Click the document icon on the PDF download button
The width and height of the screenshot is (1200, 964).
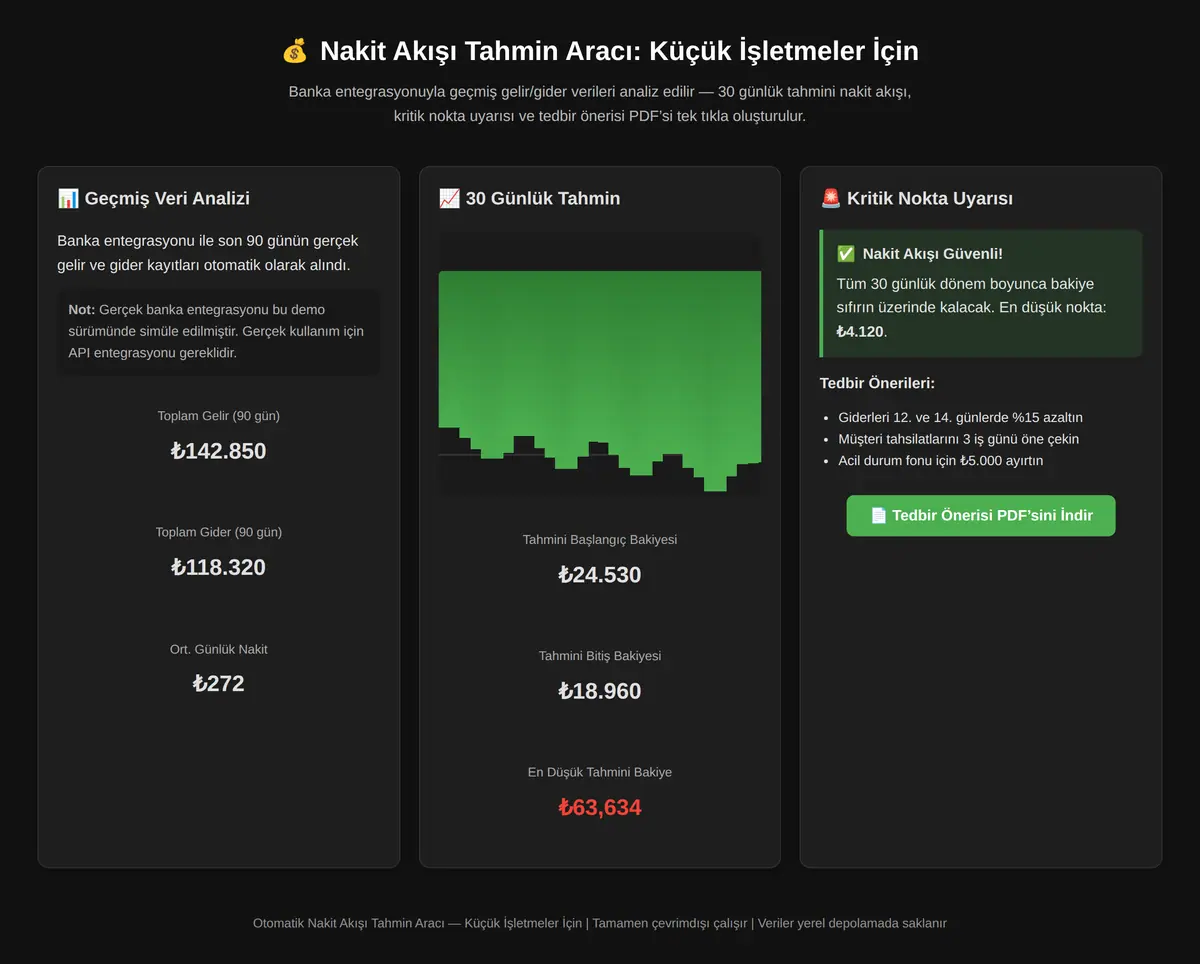(878, 516)
